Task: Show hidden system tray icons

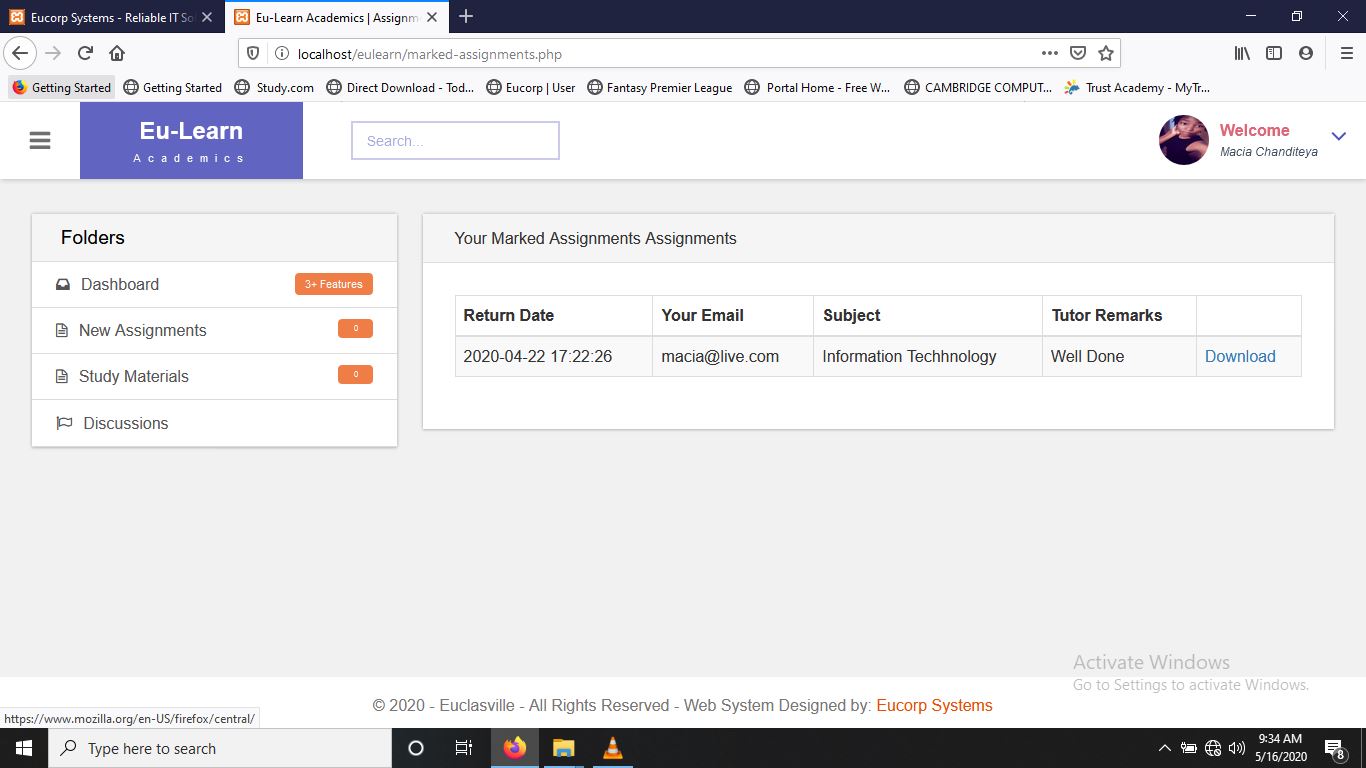Action: pyautogui.click(x=1164, y=748)
